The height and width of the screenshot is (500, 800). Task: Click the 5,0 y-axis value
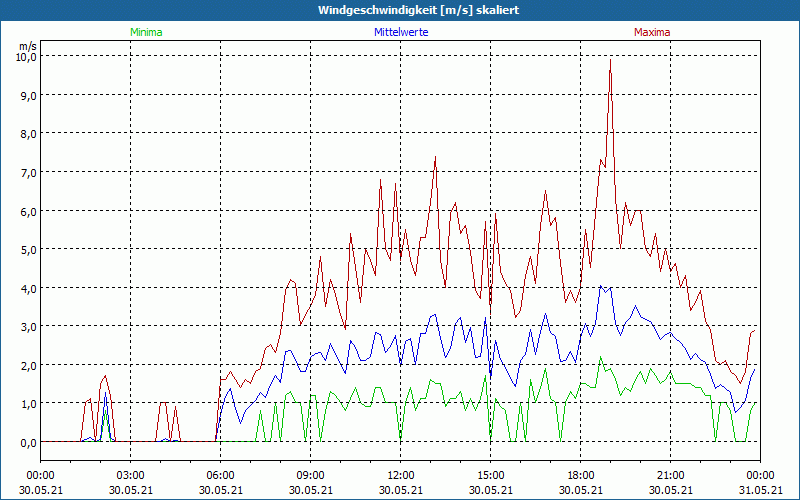[29, 249]
